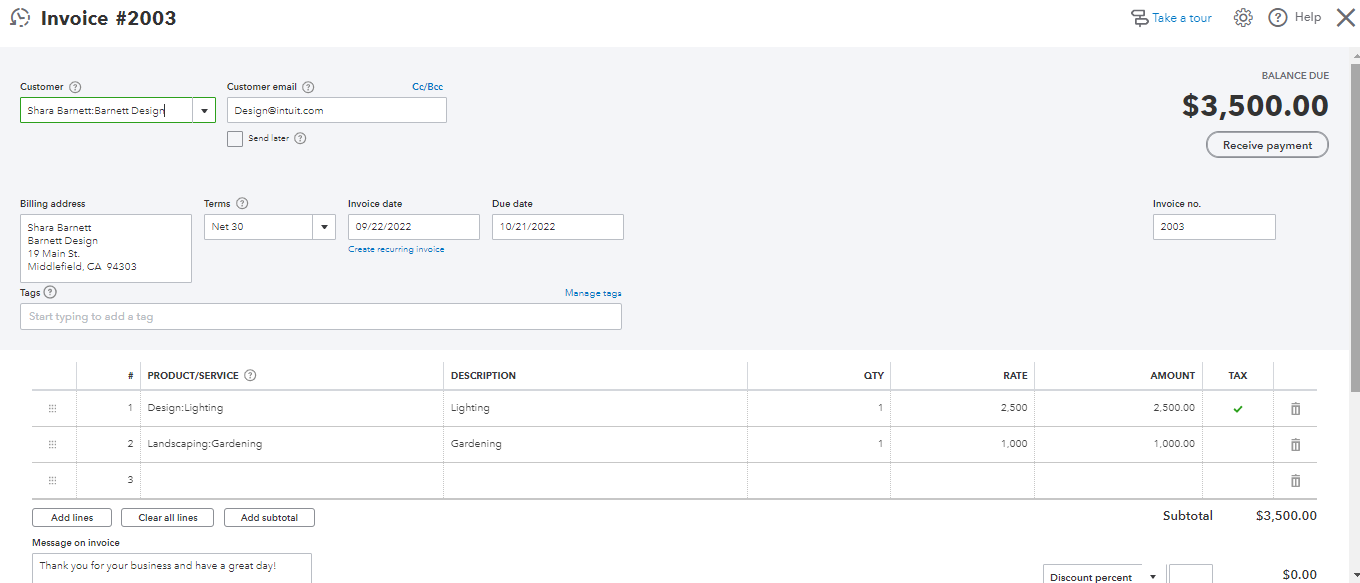The height and width of the screenshot is (583, 1360).
Task: Click the Product/Service help icon
Action: [x=250, y=376]
